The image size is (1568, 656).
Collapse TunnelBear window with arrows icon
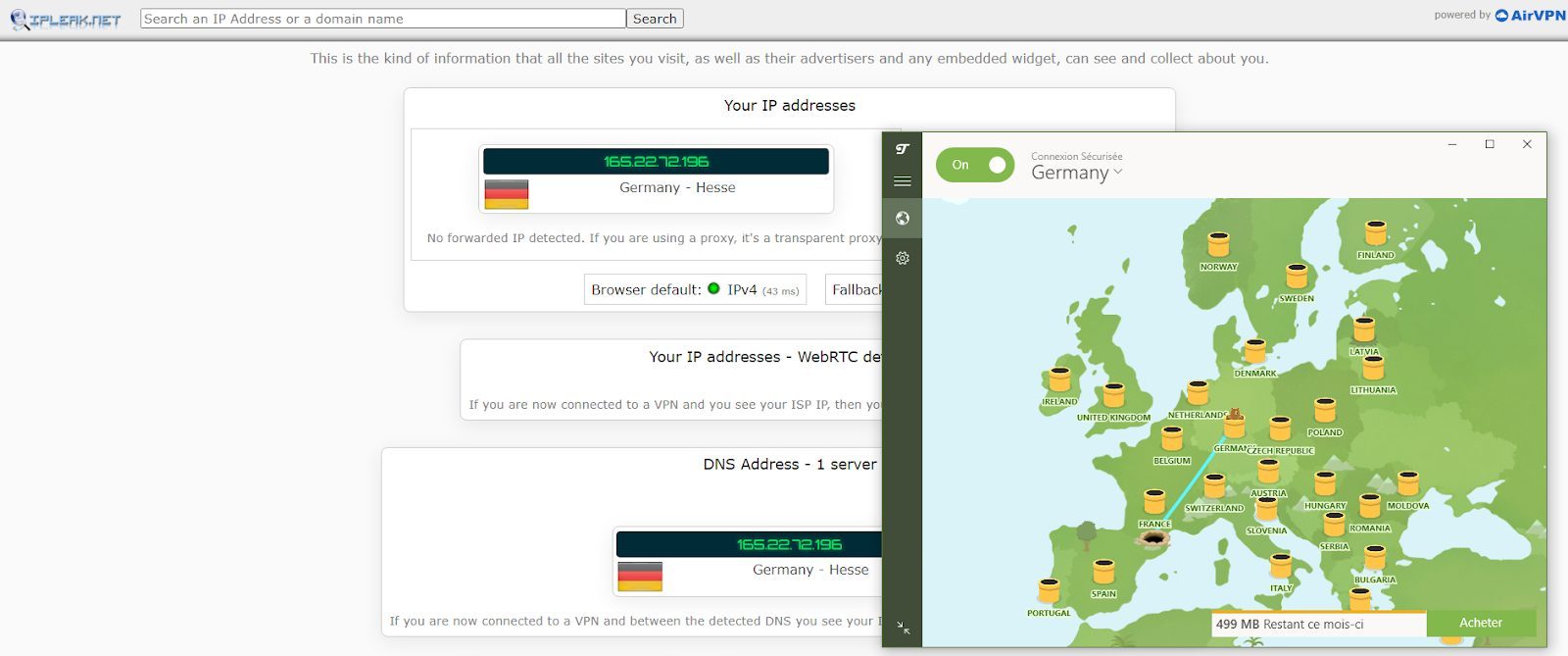pyautogui.click(x=904, y=629)
